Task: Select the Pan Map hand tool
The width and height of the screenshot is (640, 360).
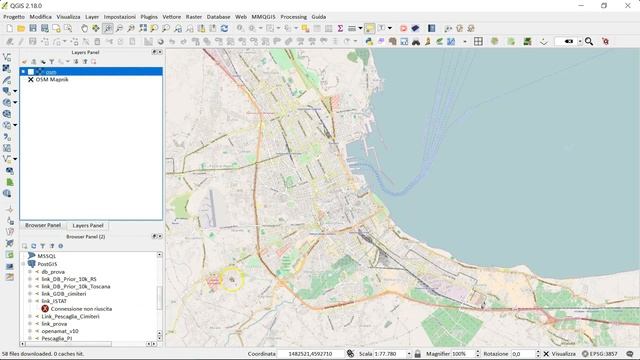Action: coord(84,28)
